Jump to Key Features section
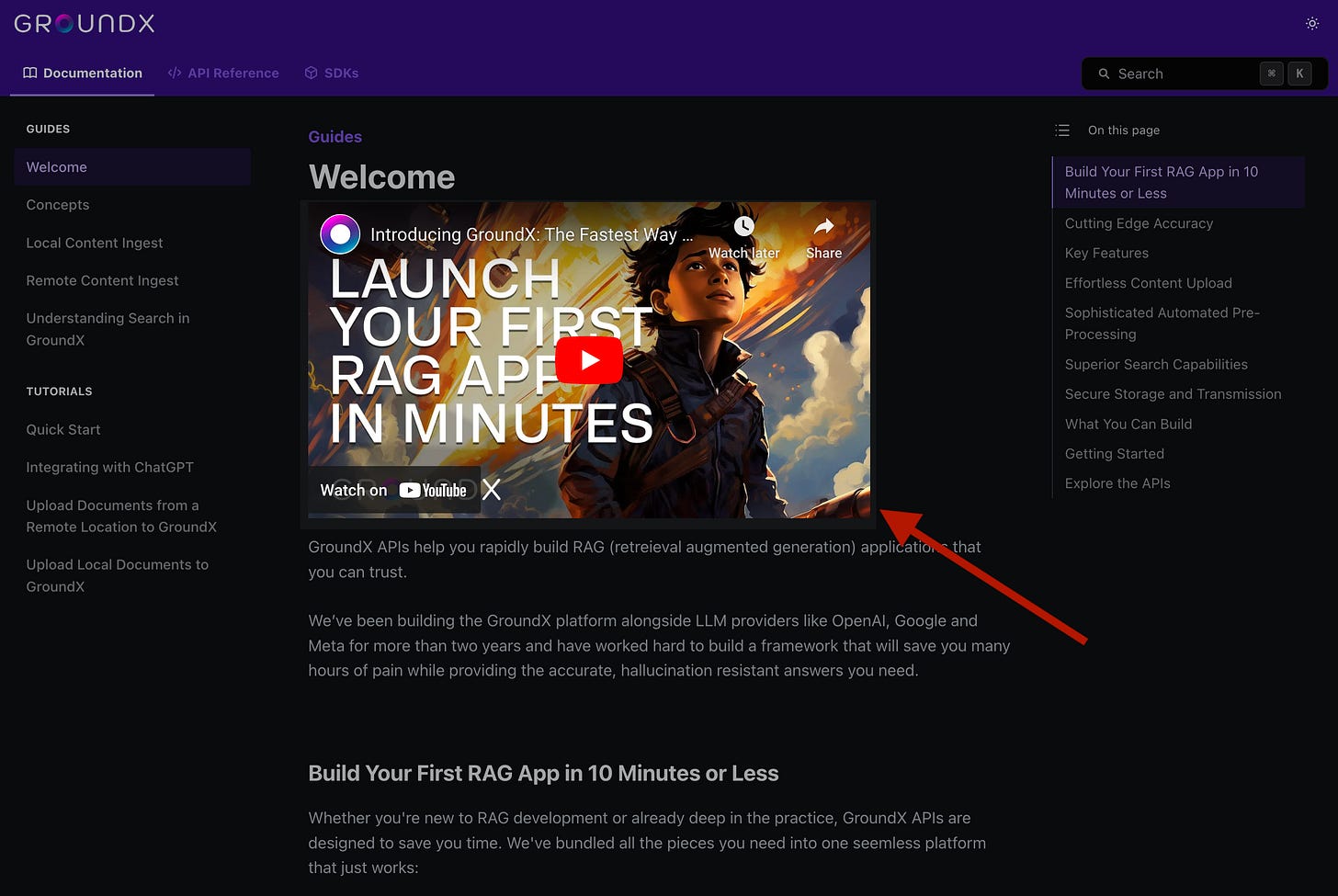 tap(1106, 253)
